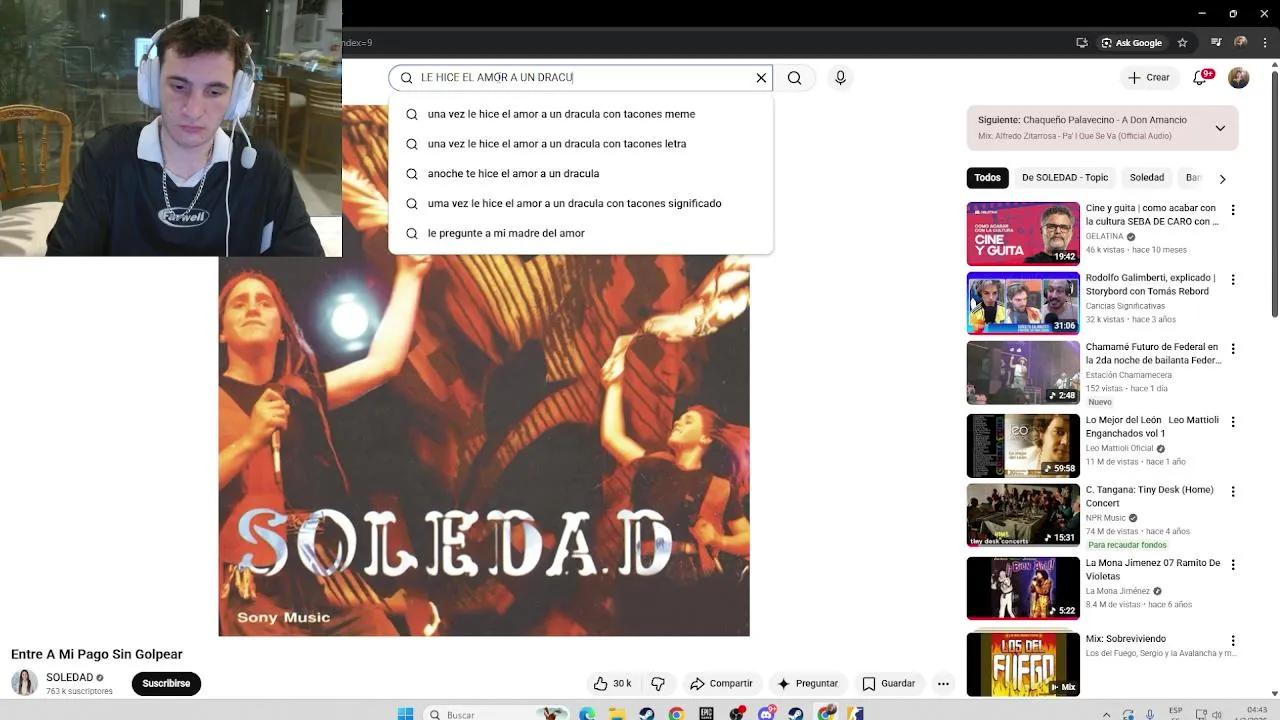The width and height of the screenshot is (1280, 720).
Task: Open more options for the Chamamé video
Action: click(1233, 349)
